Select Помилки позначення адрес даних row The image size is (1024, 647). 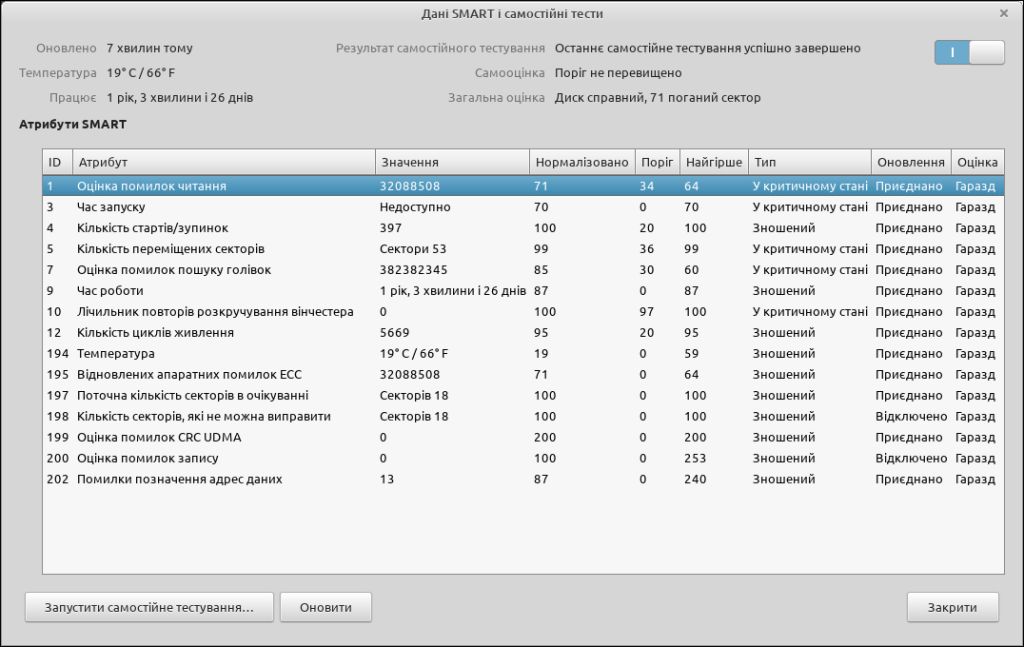point(523,479)
